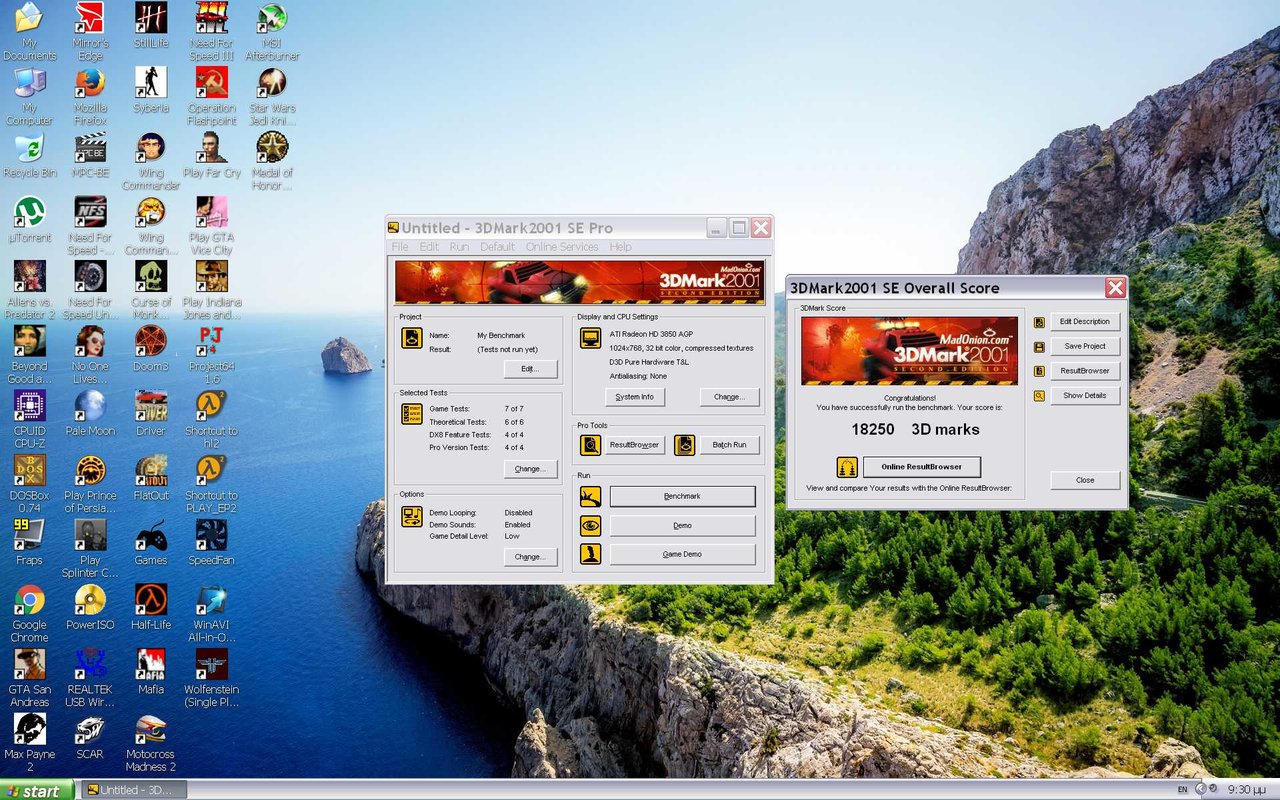Select the Half-Life desktop icon
This screenshot has width=1280, height=800.
pyautogui.click(x=151, y=606)
